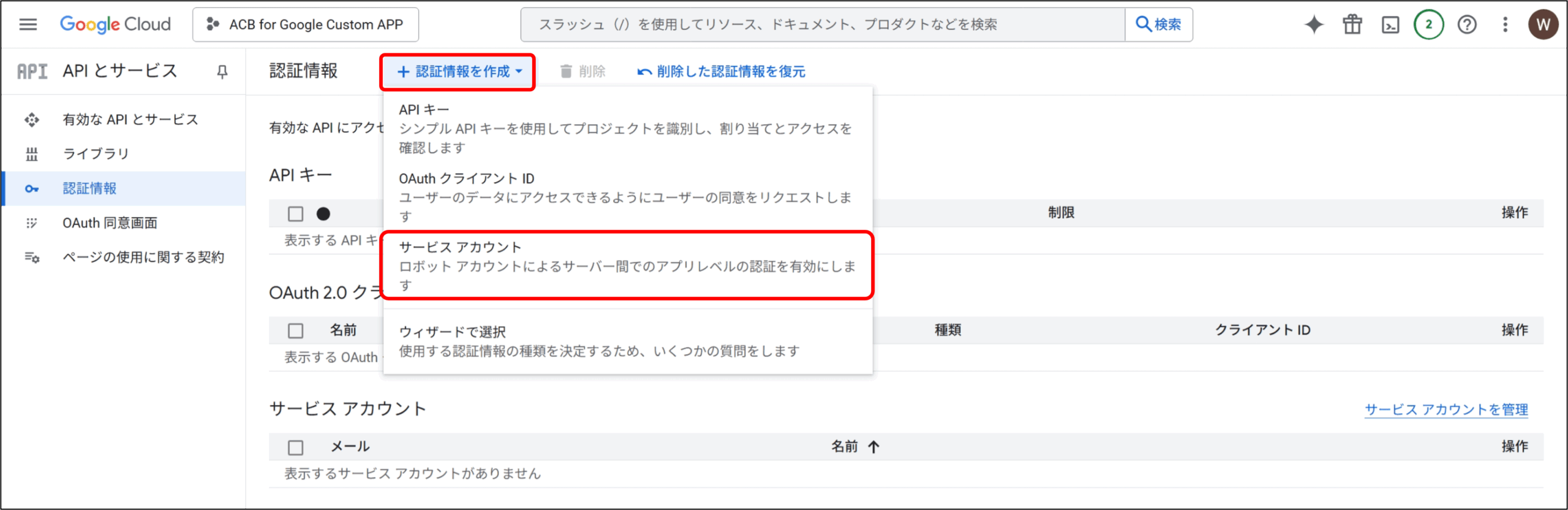Open the help question mark icon
Screen dimensions: 1568x510
click(1467, 25)
